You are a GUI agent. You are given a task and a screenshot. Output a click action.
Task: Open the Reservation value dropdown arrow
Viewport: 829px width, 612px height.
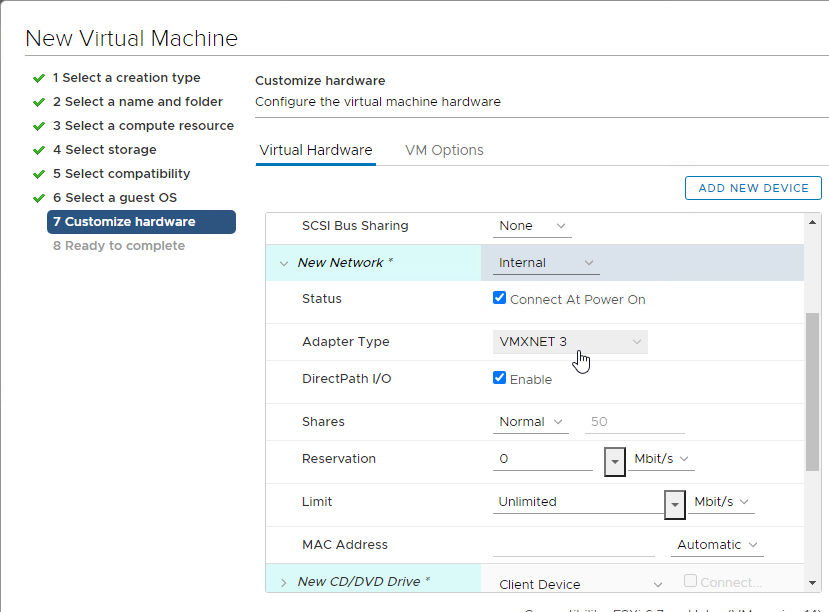(614, 461)
